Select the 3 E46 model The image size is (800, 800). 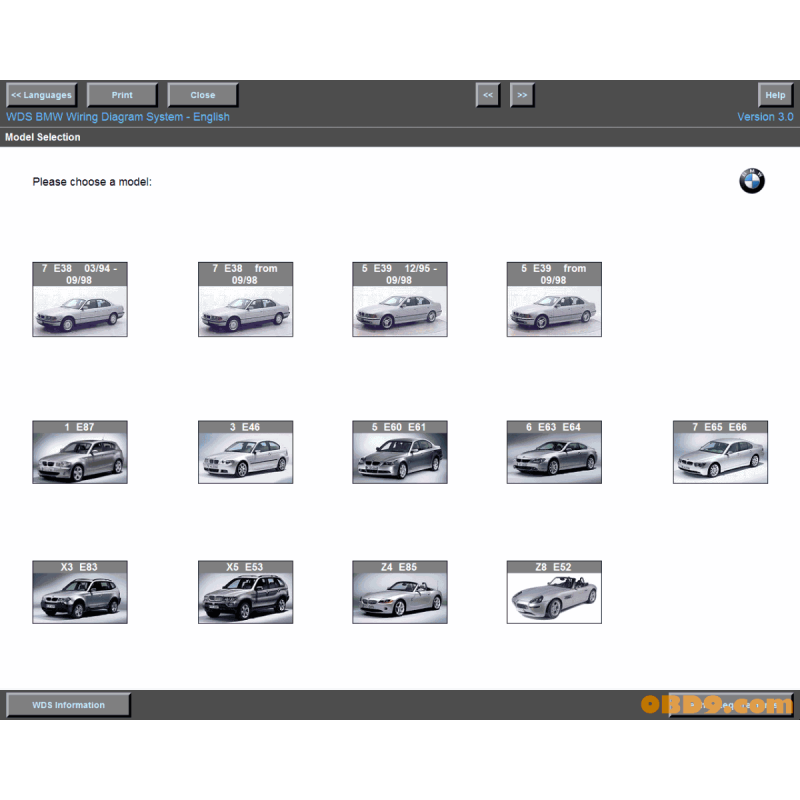tap(245, 452)
